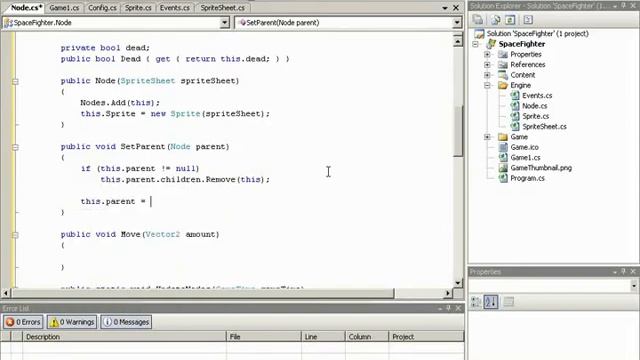The height and width of the screenshot is (360, 640).
Task: Open the Properties panel object dropdown
Action: [x=634, y=286]
